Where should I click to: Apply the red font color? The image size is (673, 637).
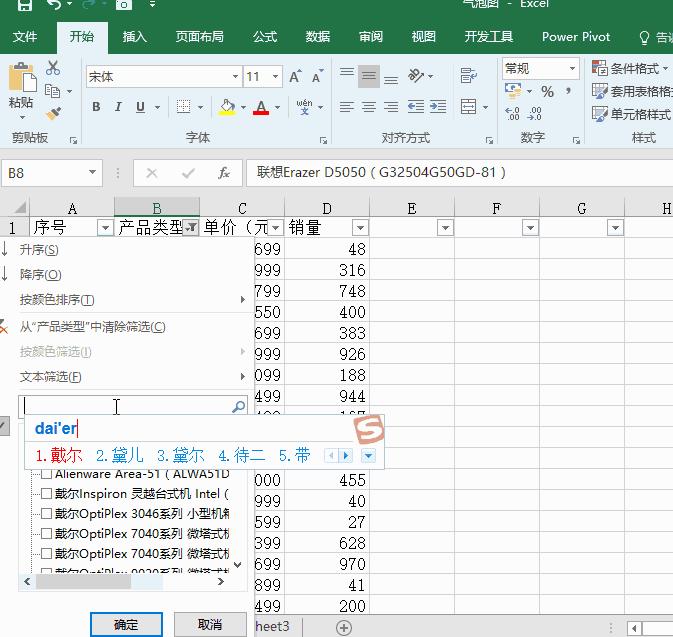[261, 107]
